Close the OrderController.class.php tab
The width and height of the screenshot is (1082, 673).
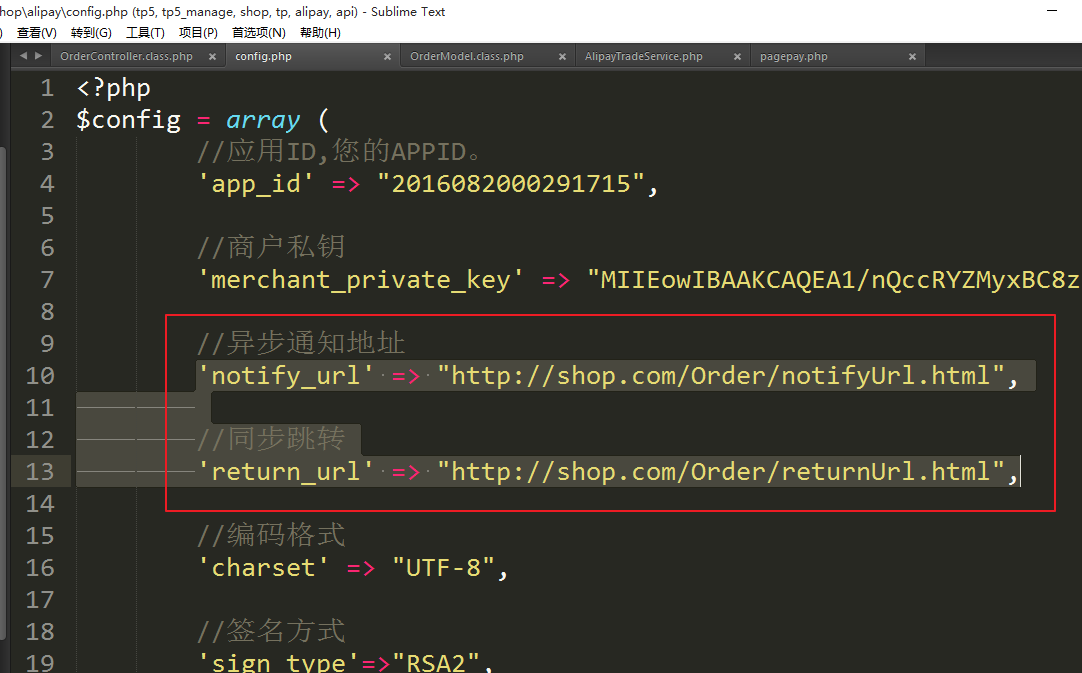click(x=213, y=57)
